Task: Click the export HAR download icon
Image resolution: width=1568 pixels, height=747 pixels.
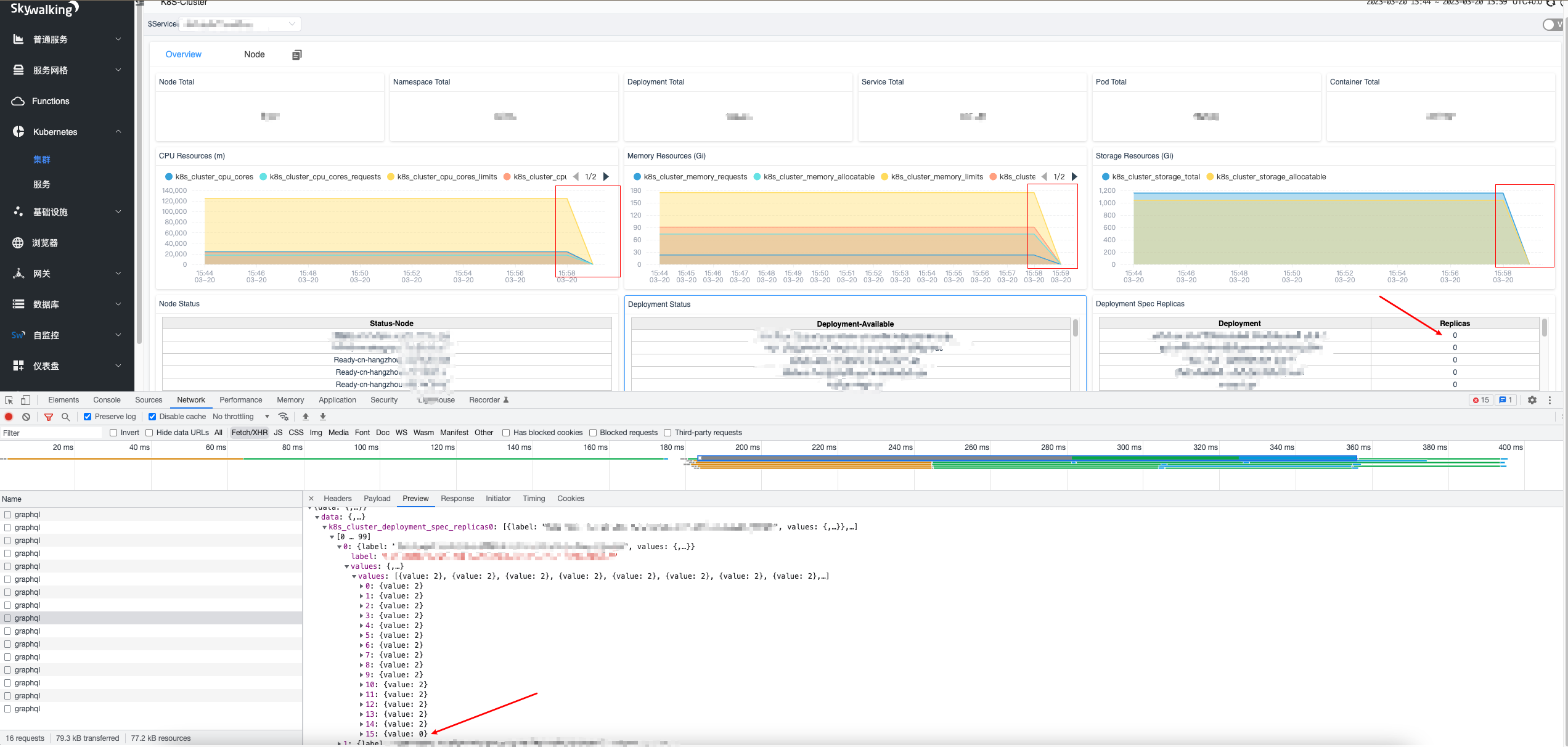Action: [x=322, y=417]
